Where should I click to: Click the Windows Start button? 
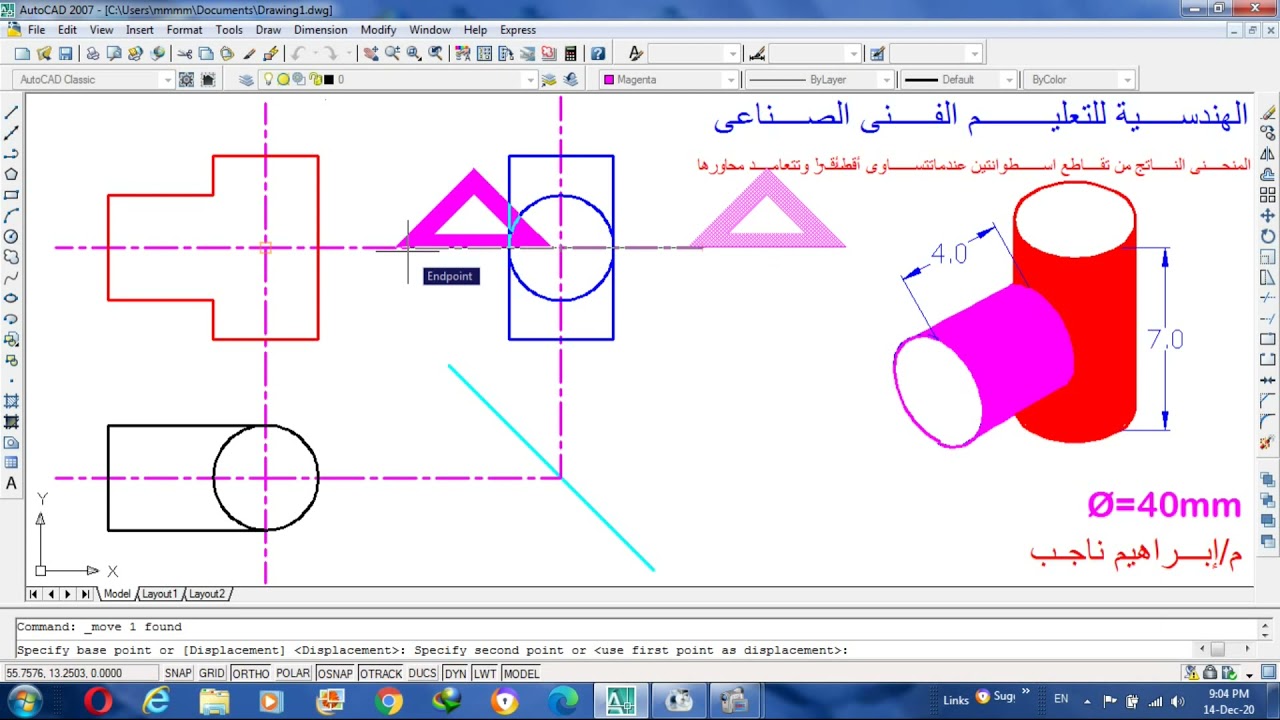click(24, 702)
